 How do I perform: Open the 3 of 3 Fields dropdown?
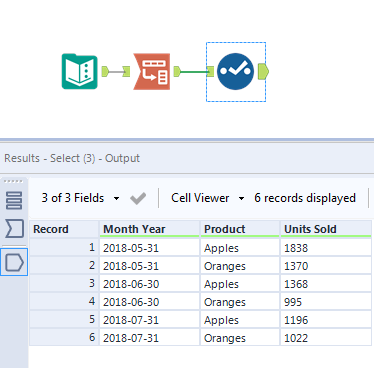pos(80,198)
